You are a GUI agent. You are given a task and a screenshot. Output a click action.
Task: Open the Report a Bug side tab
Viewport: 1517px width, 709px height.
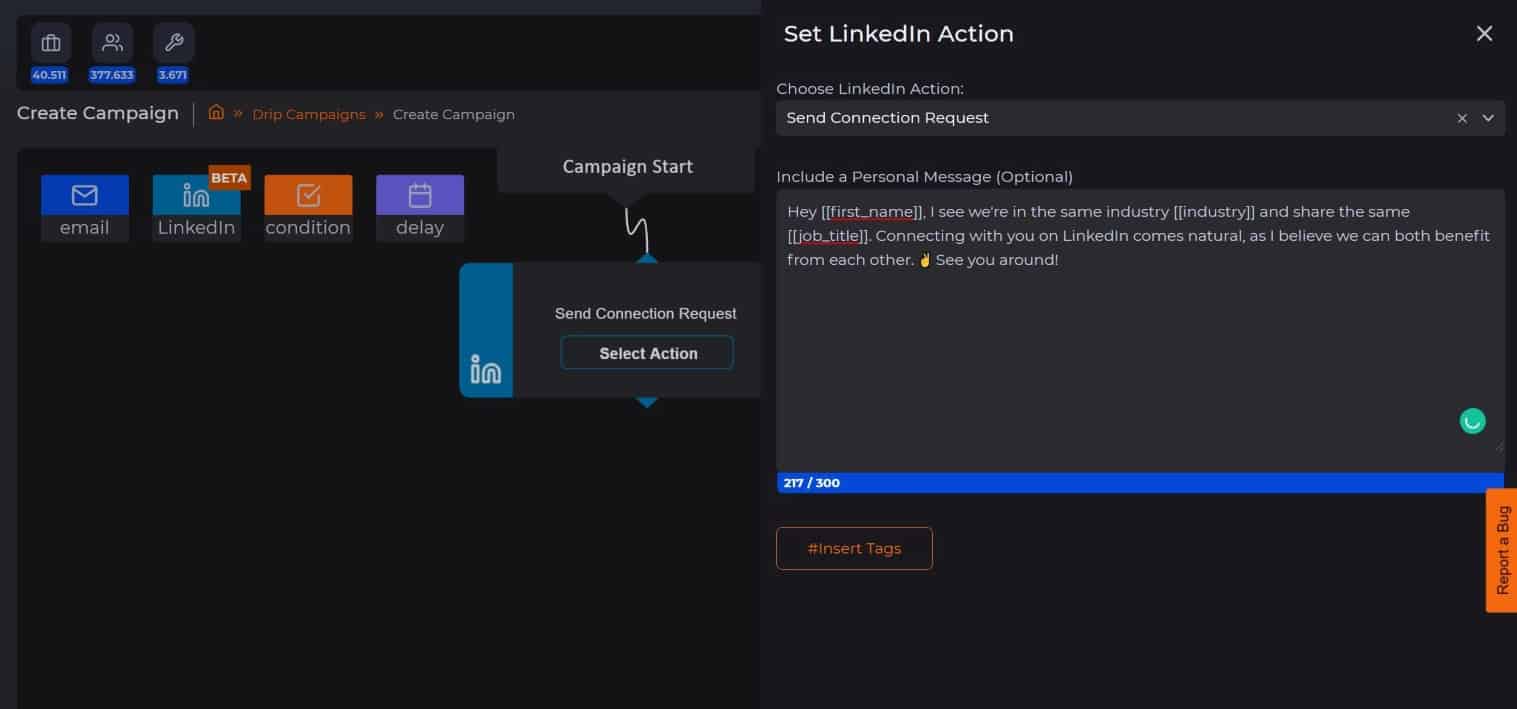coord(1502,550)
